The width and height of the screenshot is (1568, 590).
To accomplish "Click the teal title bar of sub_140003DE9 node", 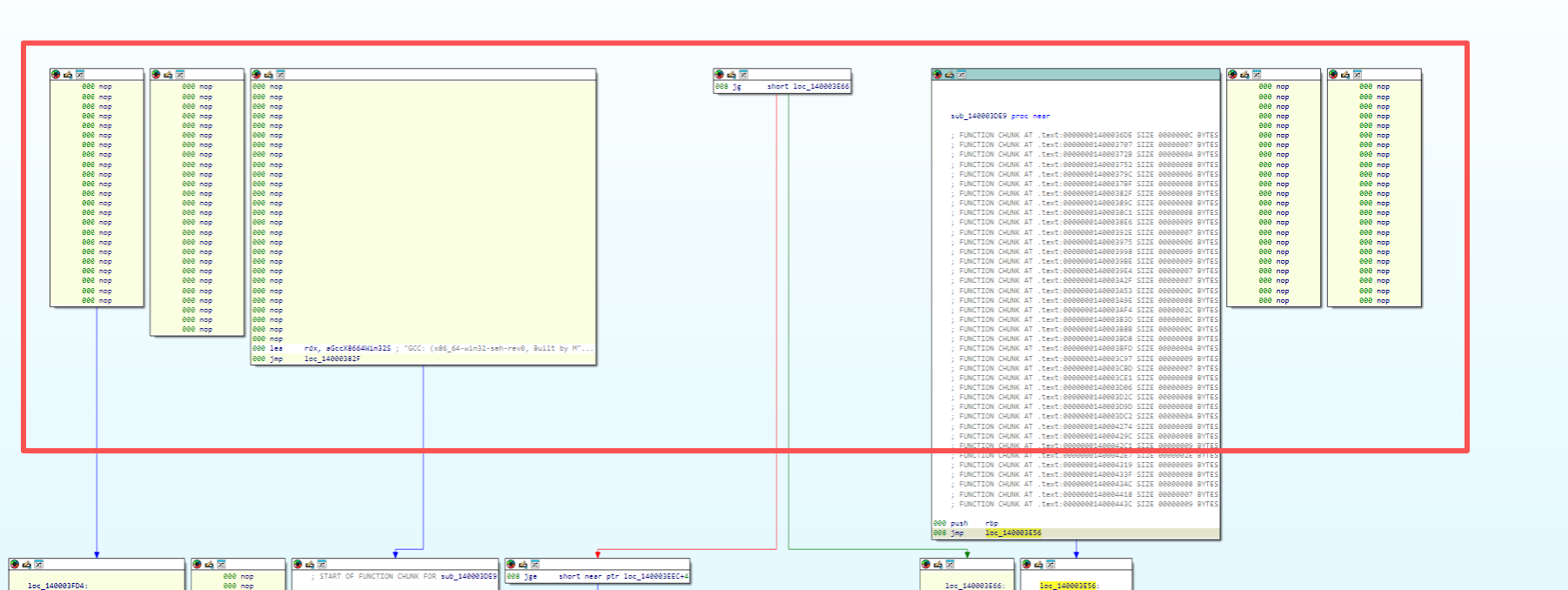I will click(x=1076, y=75).
